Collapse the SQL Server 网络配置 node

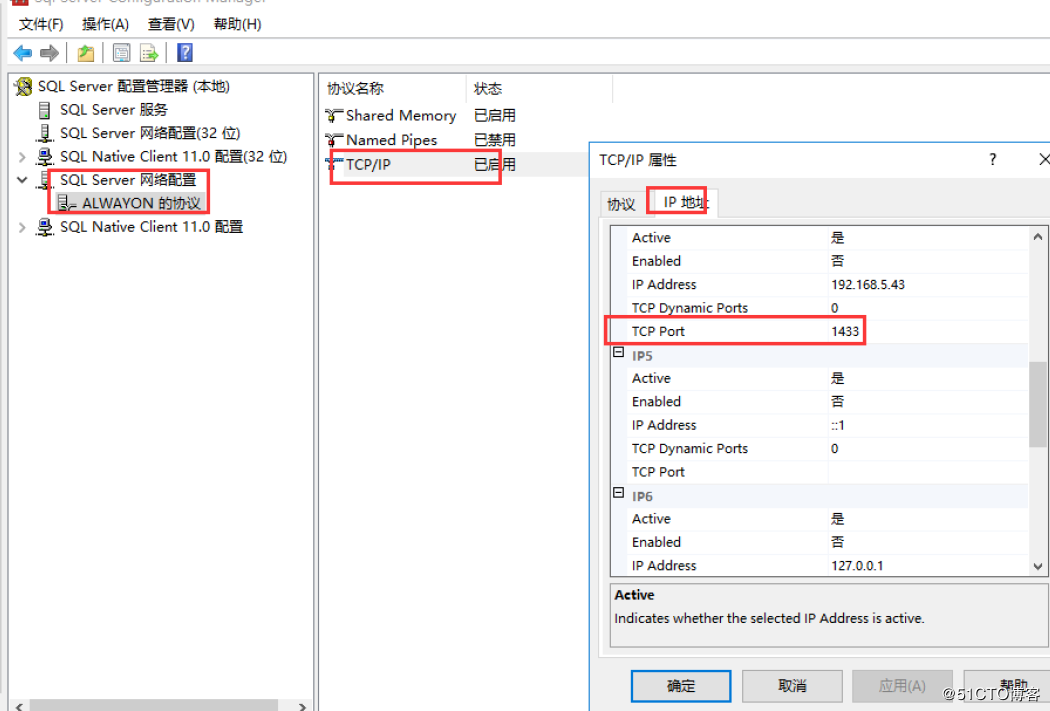click(x=22, y=180)
